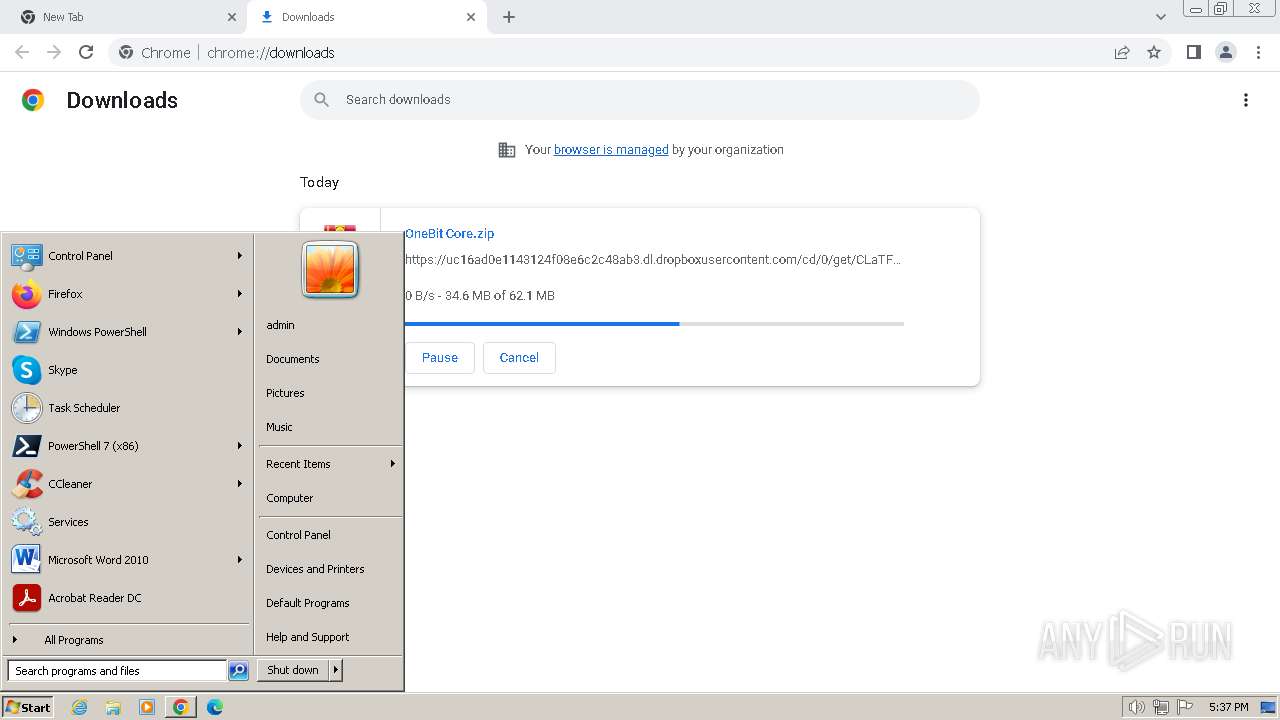
Task: Expand Control Panel submenu arrow
Action: point(240,256)
